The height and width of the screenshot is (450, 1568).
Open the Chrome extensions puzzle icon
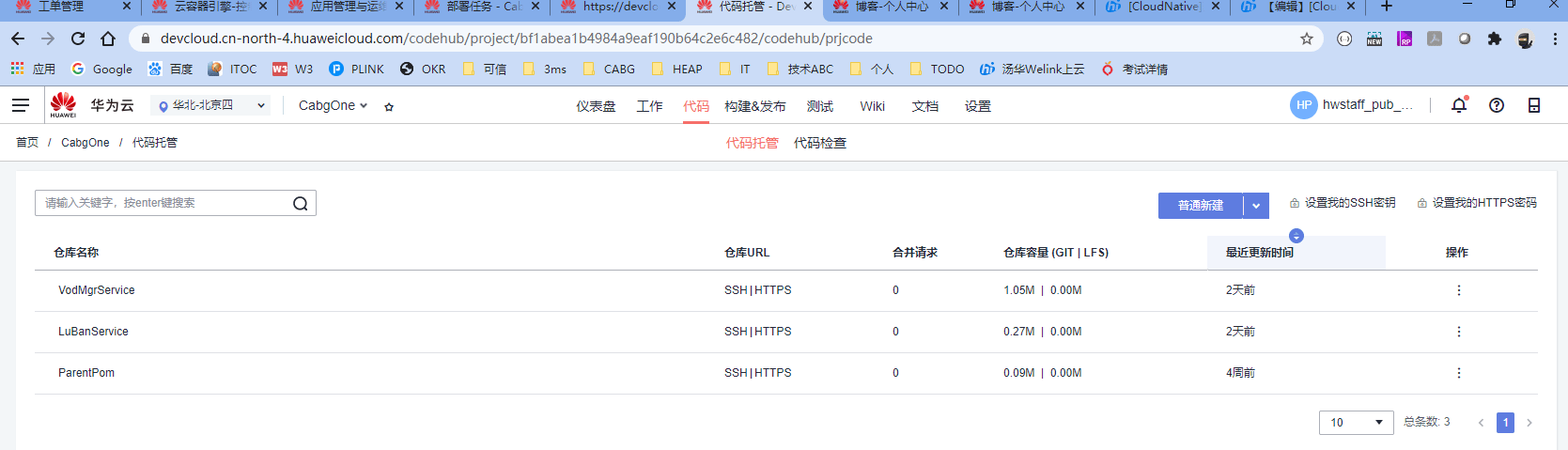pyautogui.click(x=1495, y=39)
